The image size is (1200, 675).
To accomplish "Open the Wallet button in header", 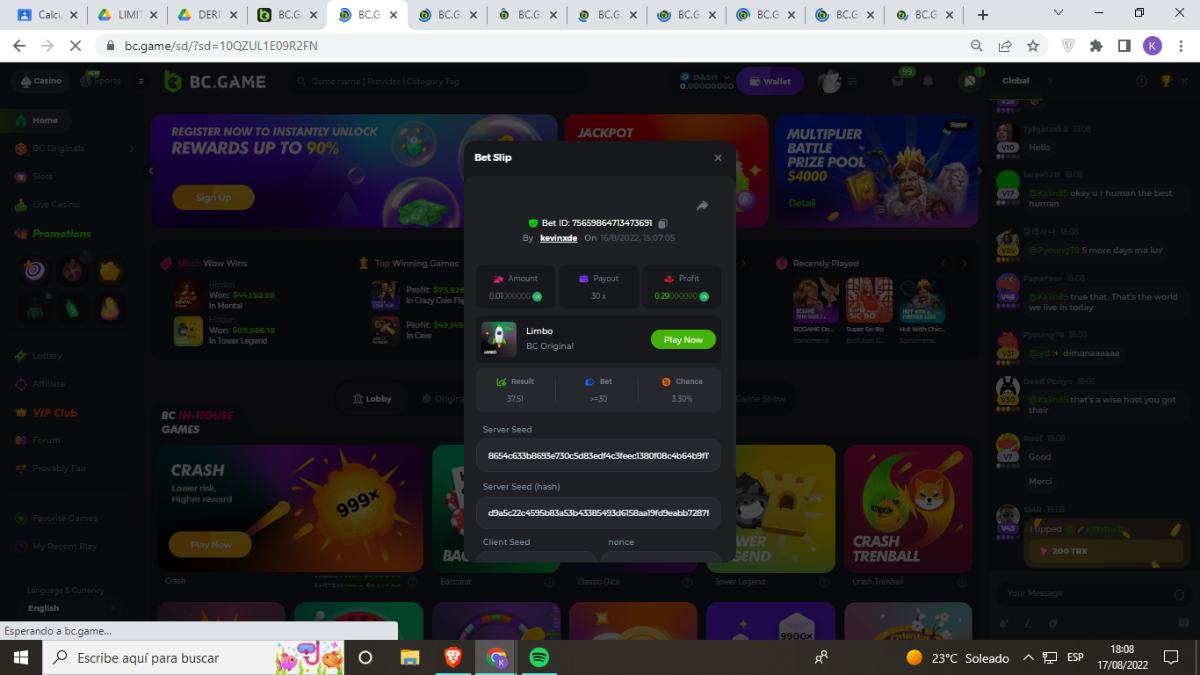I will tap(769, 82).
